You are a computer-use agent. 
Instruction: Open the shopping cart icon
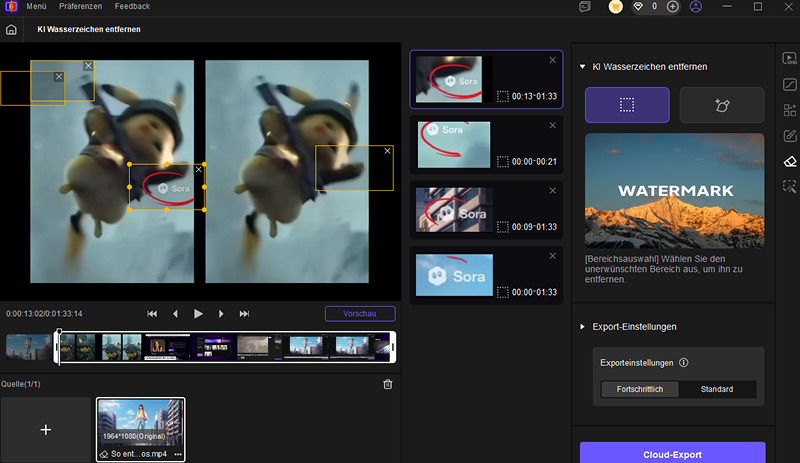(618, 7)
